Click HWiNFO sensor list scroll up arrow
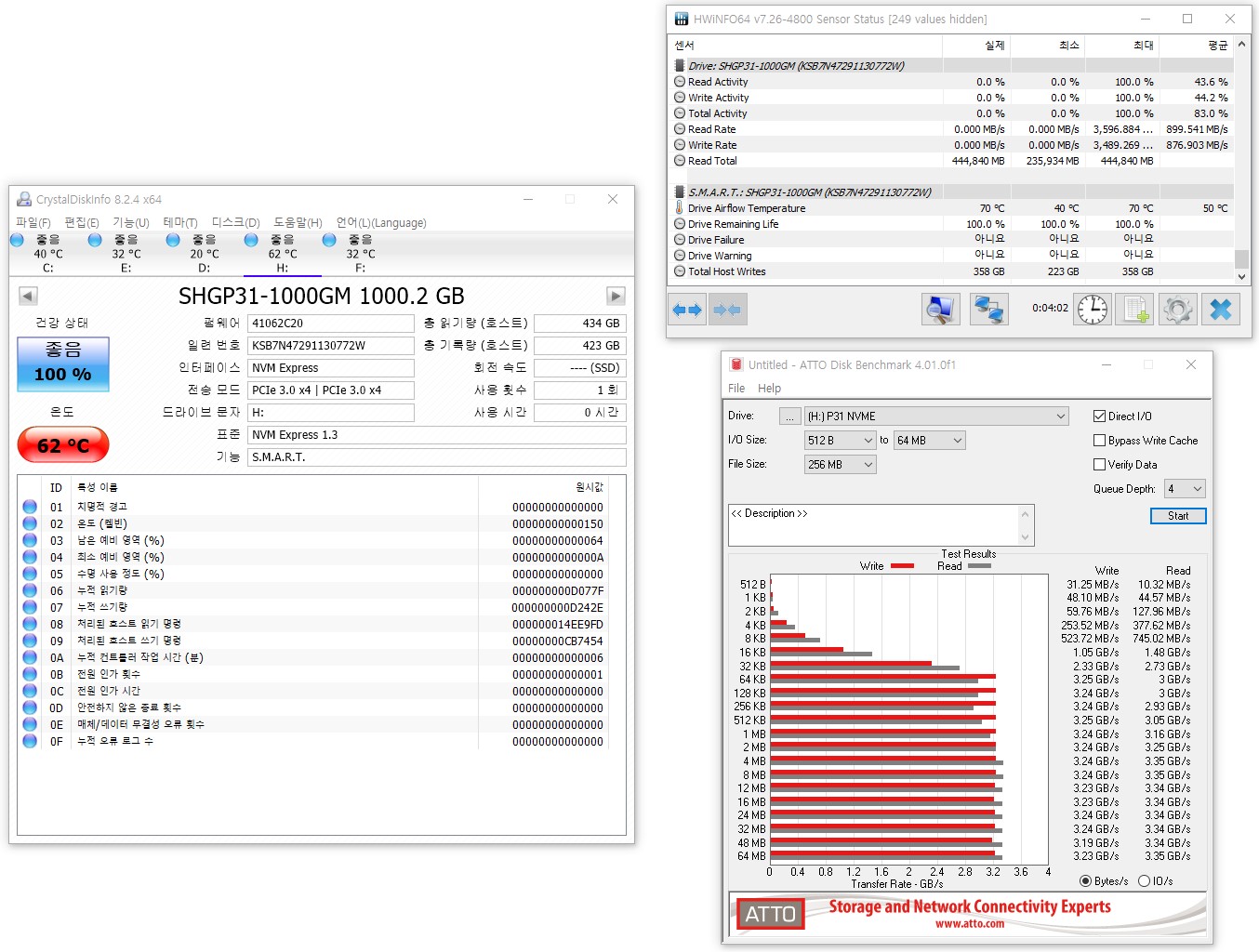The image size is (1259, 952). [x=1241, y=43]
